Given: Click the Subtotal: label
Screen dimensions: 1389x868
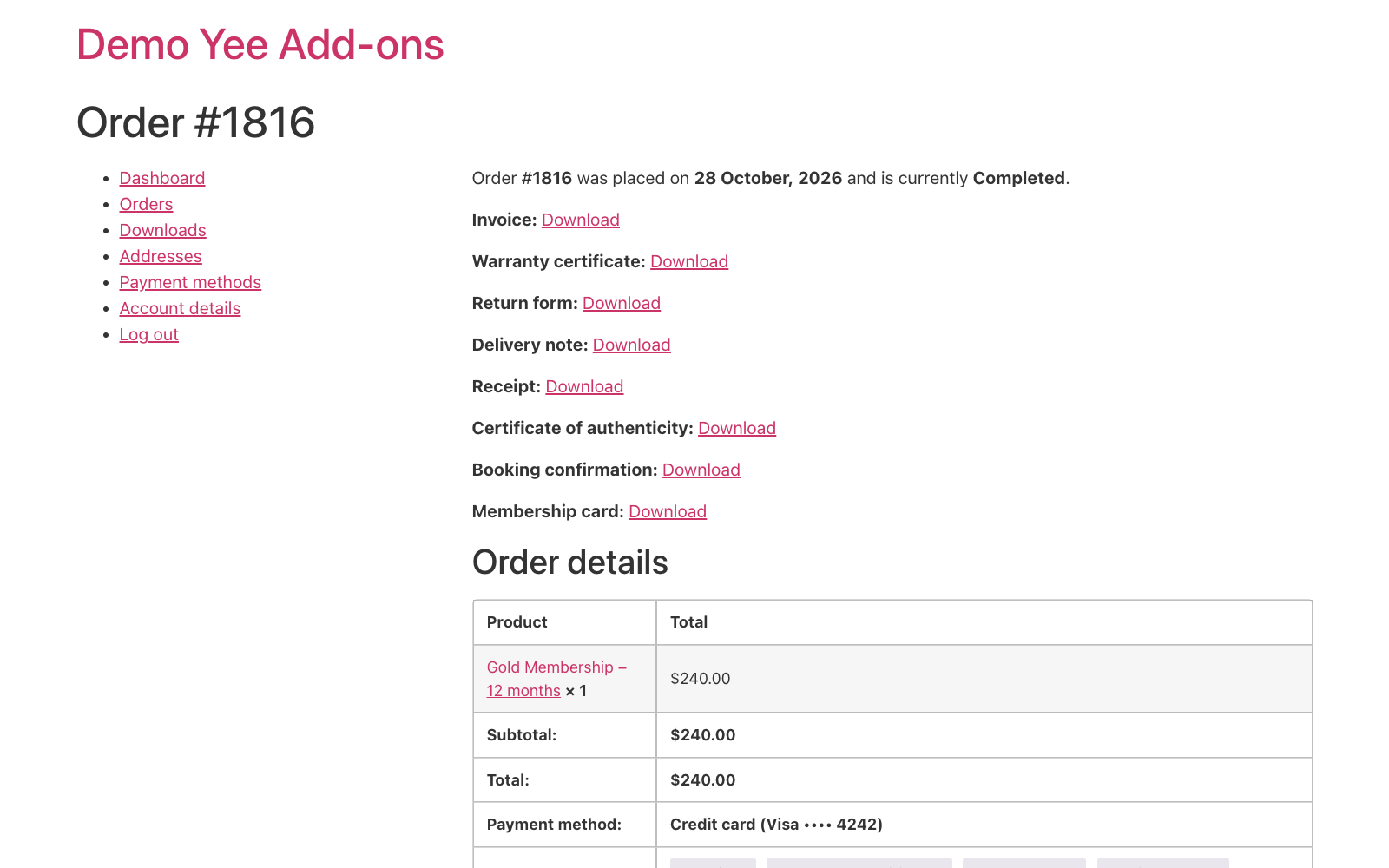Looking at the screenshot, I should (x=522, y=735).
